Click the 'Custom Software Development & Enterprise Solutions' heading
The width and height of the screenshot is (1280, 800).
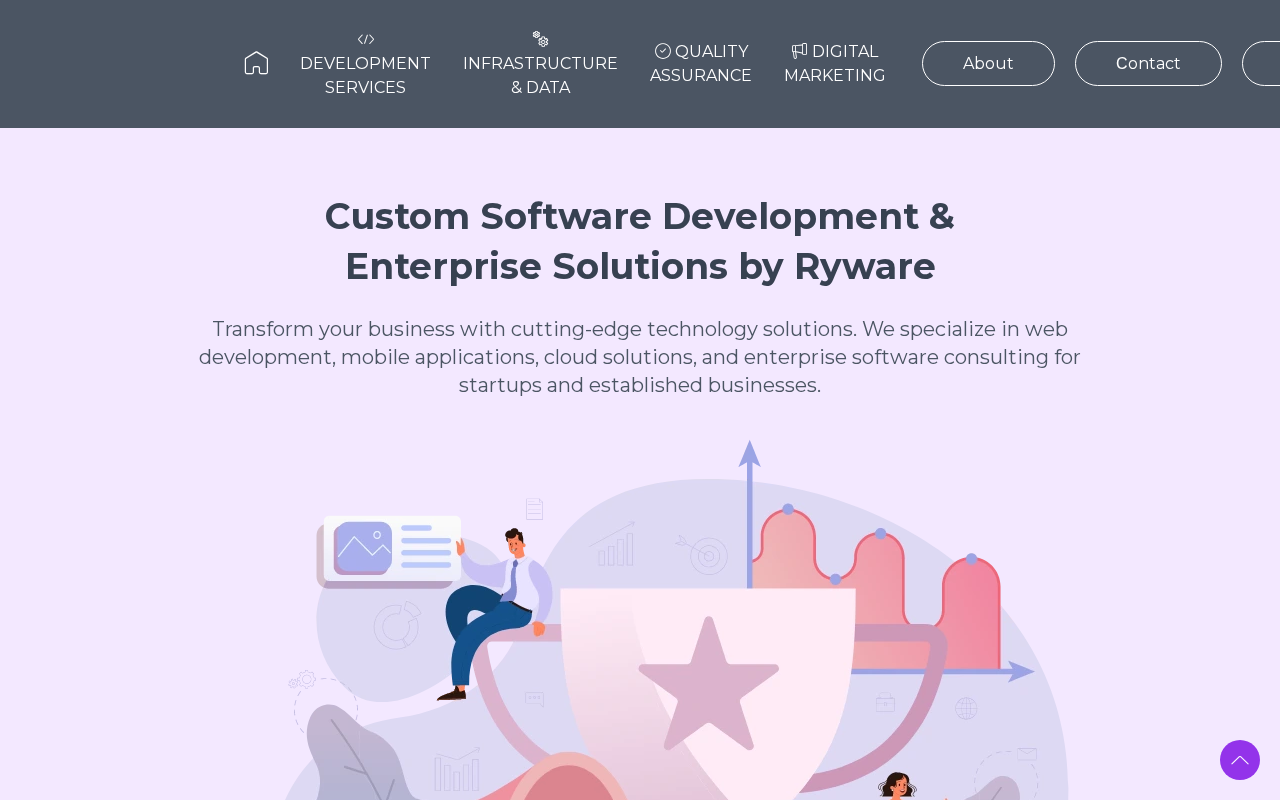[x=640, y=241]
